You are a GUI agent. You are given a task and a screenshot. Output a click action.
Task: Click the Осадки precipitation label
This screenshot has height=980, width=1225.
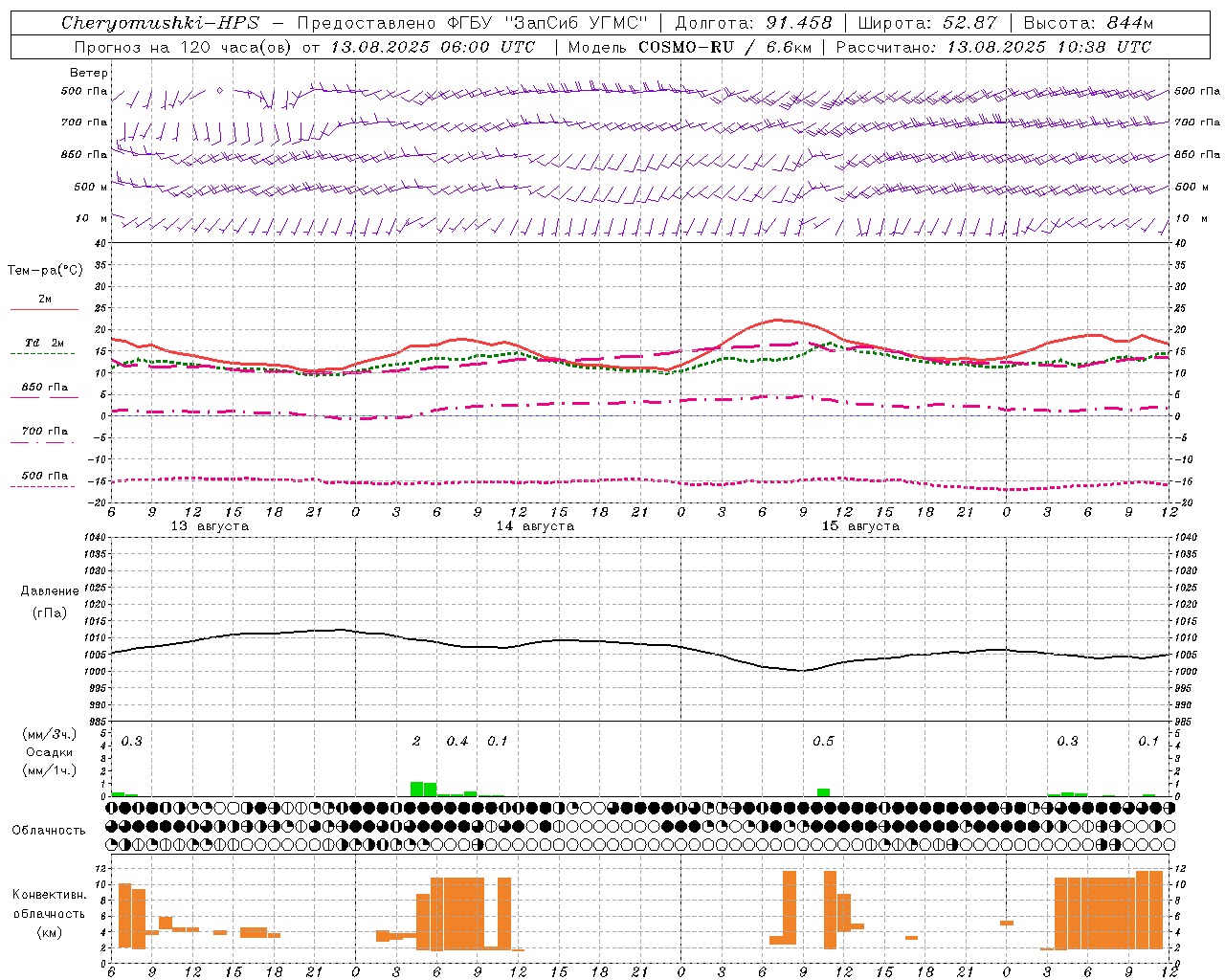point(49,752)
